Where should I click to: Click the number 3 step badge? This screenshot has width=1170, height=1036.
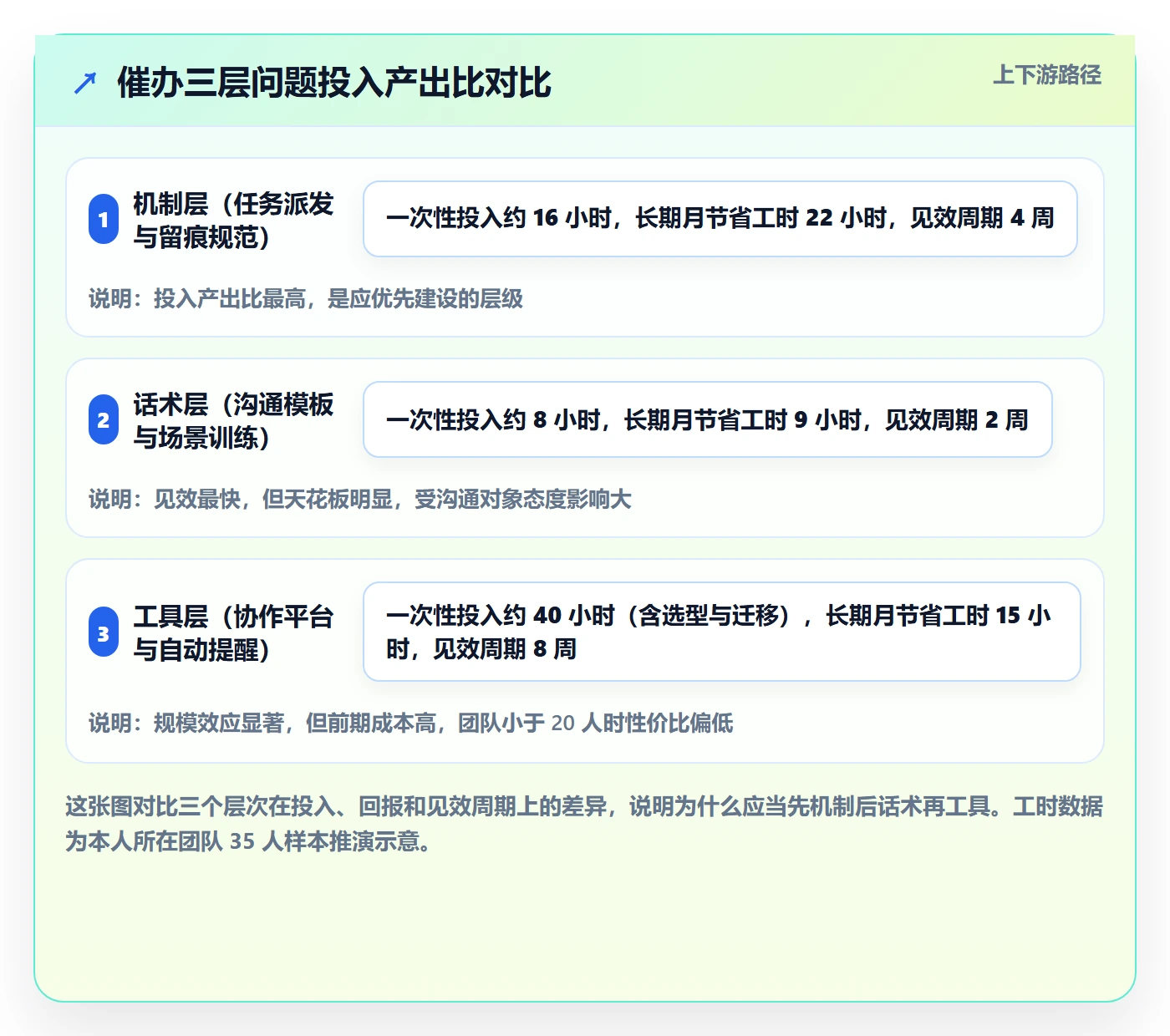coord(104,632)
